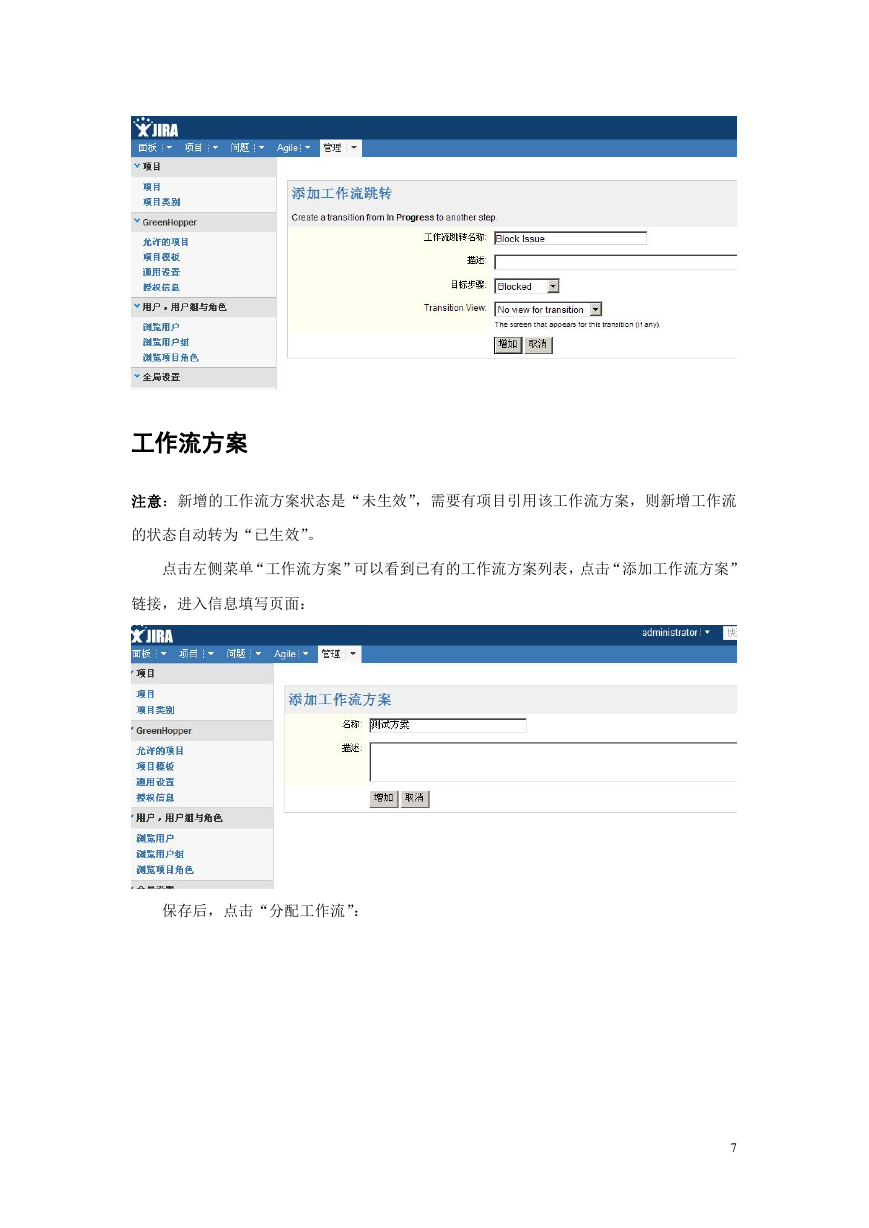Screen dimensions: 869x1228
Task: Click the 名称 field in the 添加工作流方案 form
Action: tap(447, 725)
